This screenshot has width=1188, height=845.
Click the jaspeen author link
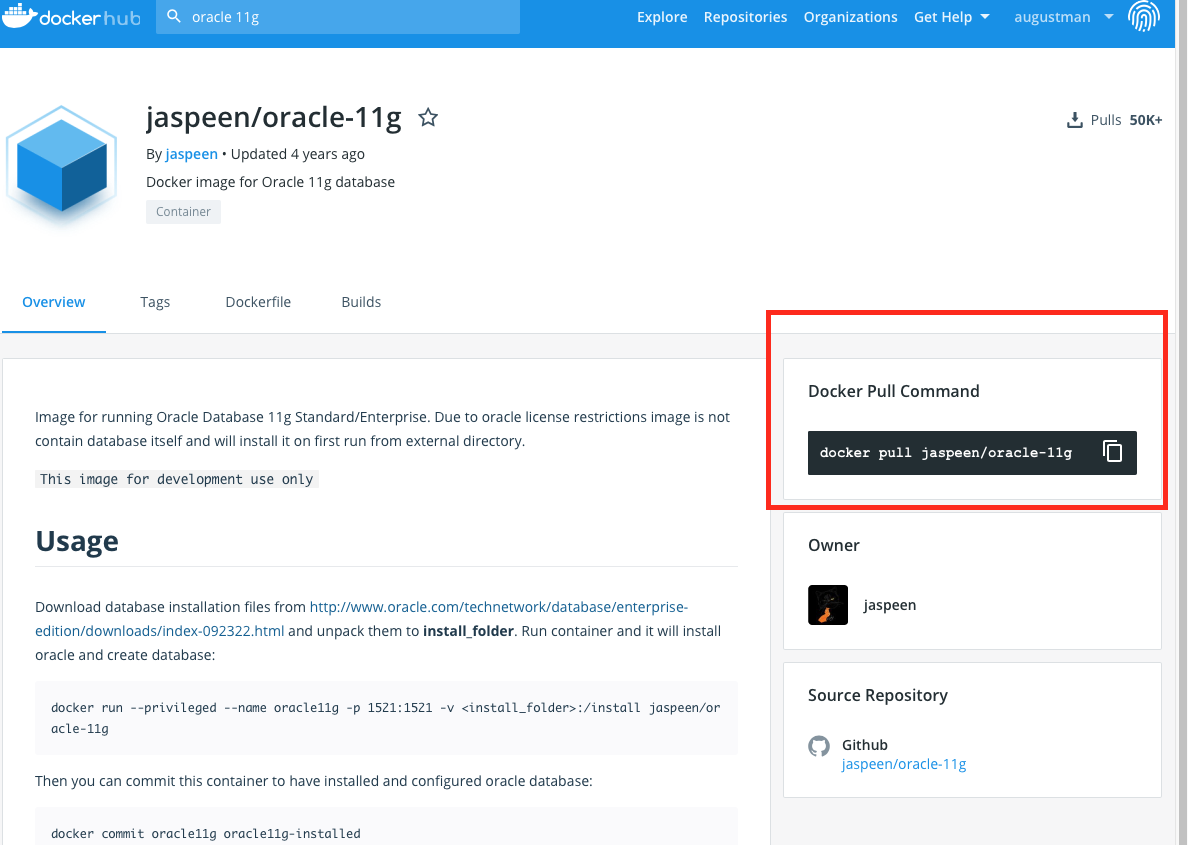point(192,154)
